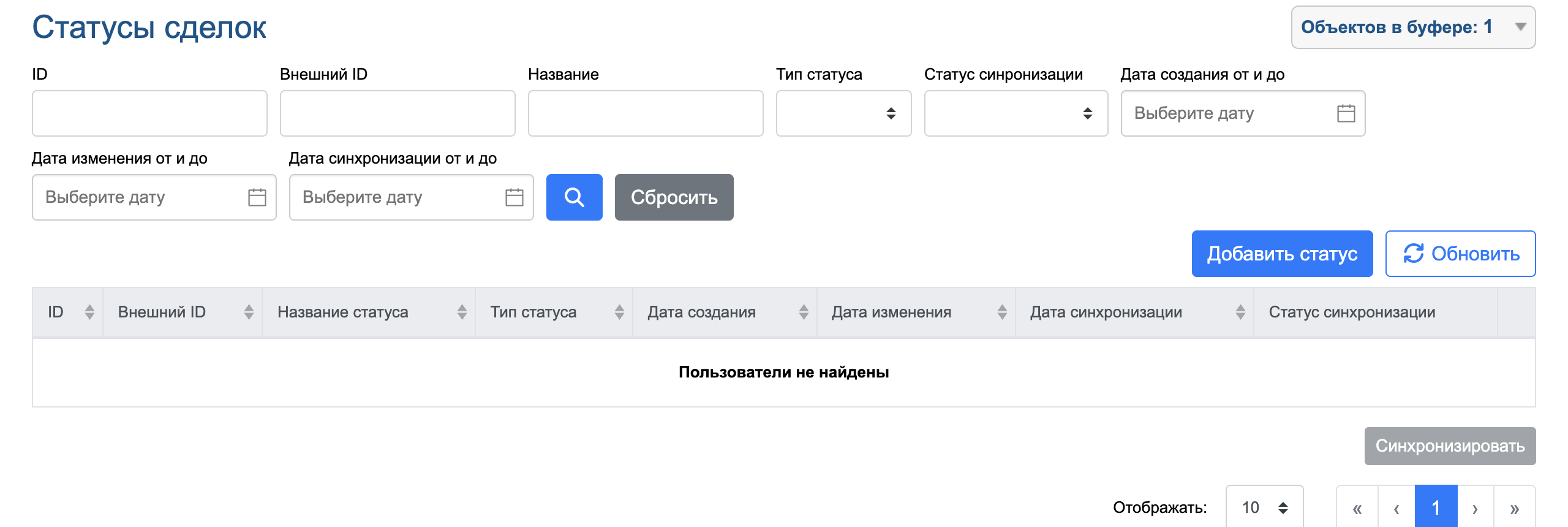Open calendar icon in modification date field
Image resolution: width=1568 pixels, height=527 pixels.
[x=257, y=197]
